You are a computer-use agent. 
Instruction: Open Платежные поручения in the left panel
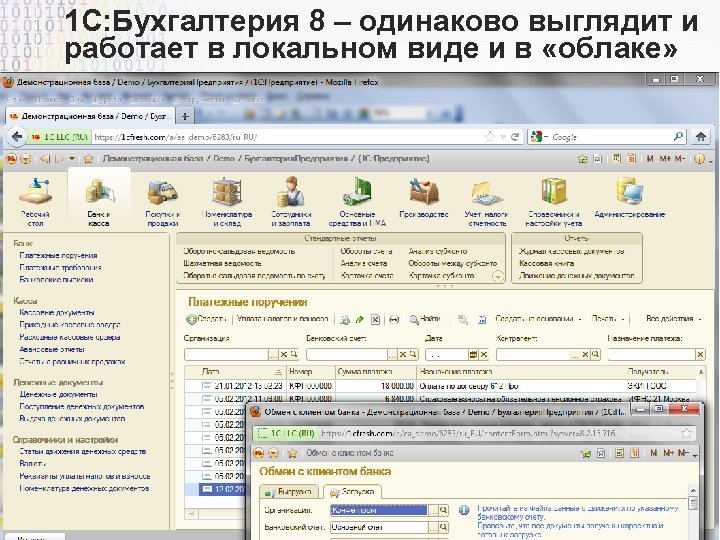(x=58, y=255)
